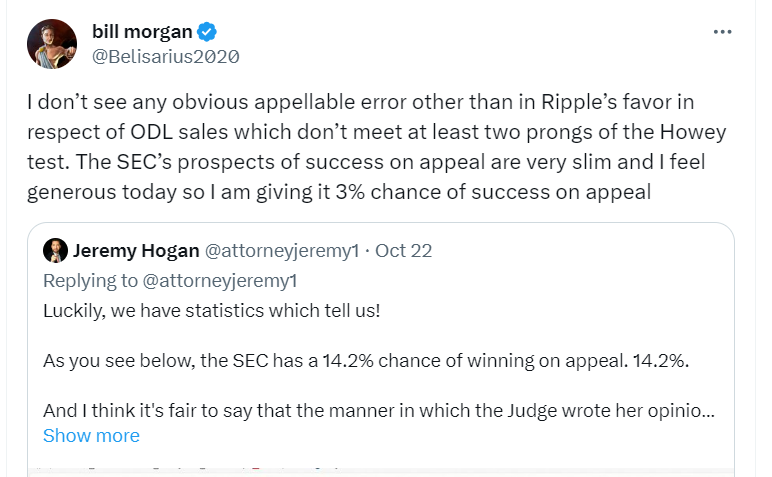Click the line about obvious appellable error
The height and width of the screenshot is (477, 772).
360,102
